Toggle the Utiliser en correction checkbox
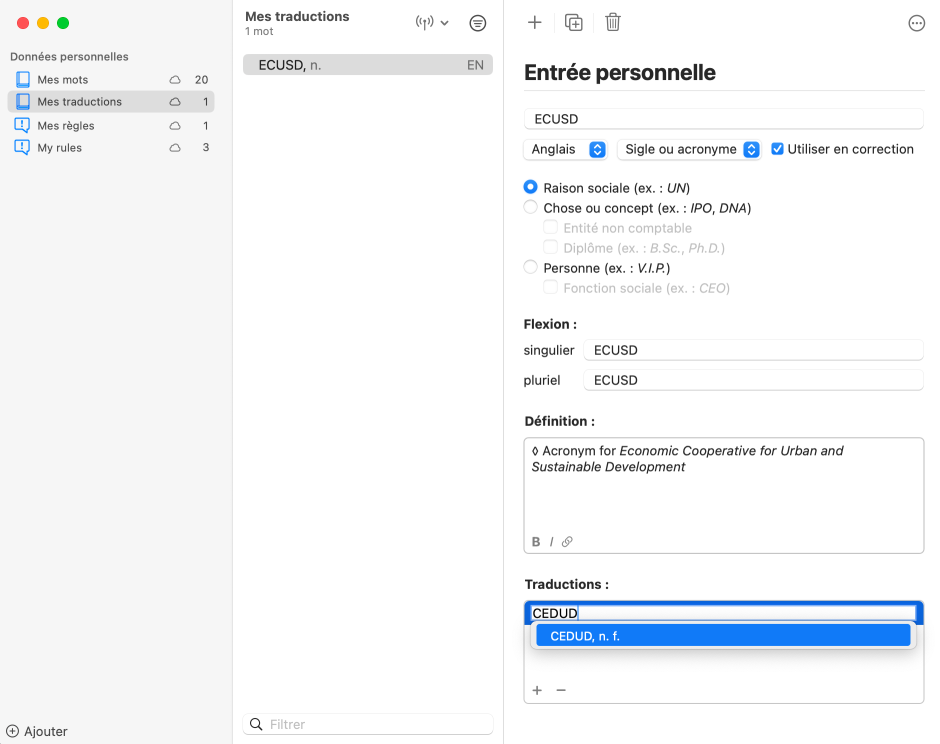This screenshot has height=744, width=940. (x=778, y=149)
